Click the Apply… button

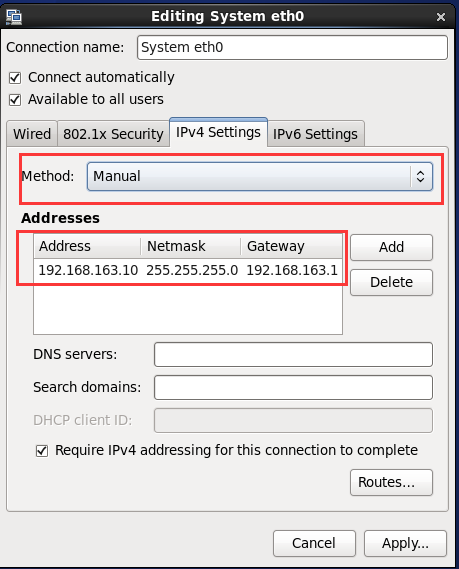405,543
